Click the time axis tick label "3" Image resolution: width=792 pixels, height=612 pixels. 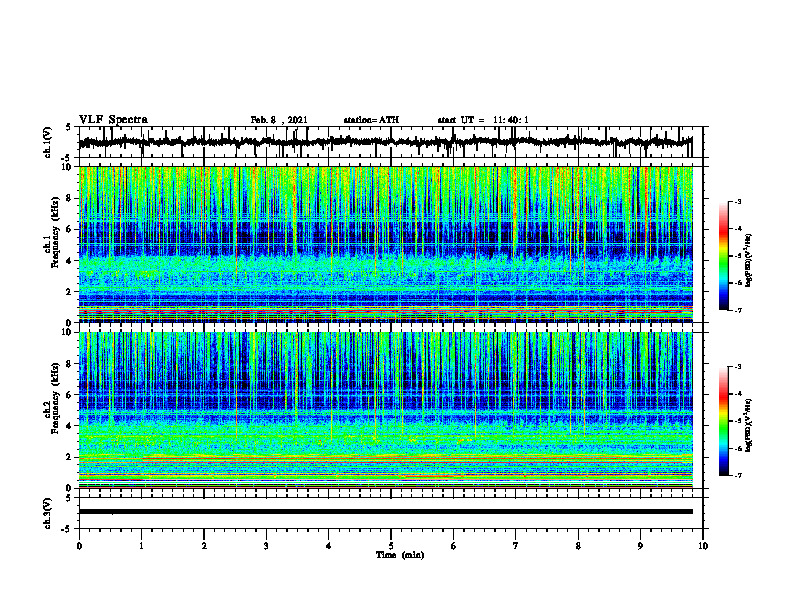click(266, 546)
